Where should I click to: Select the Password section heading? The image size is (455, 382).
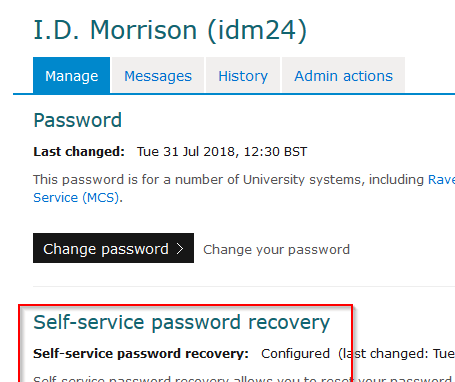click(78, 120)
